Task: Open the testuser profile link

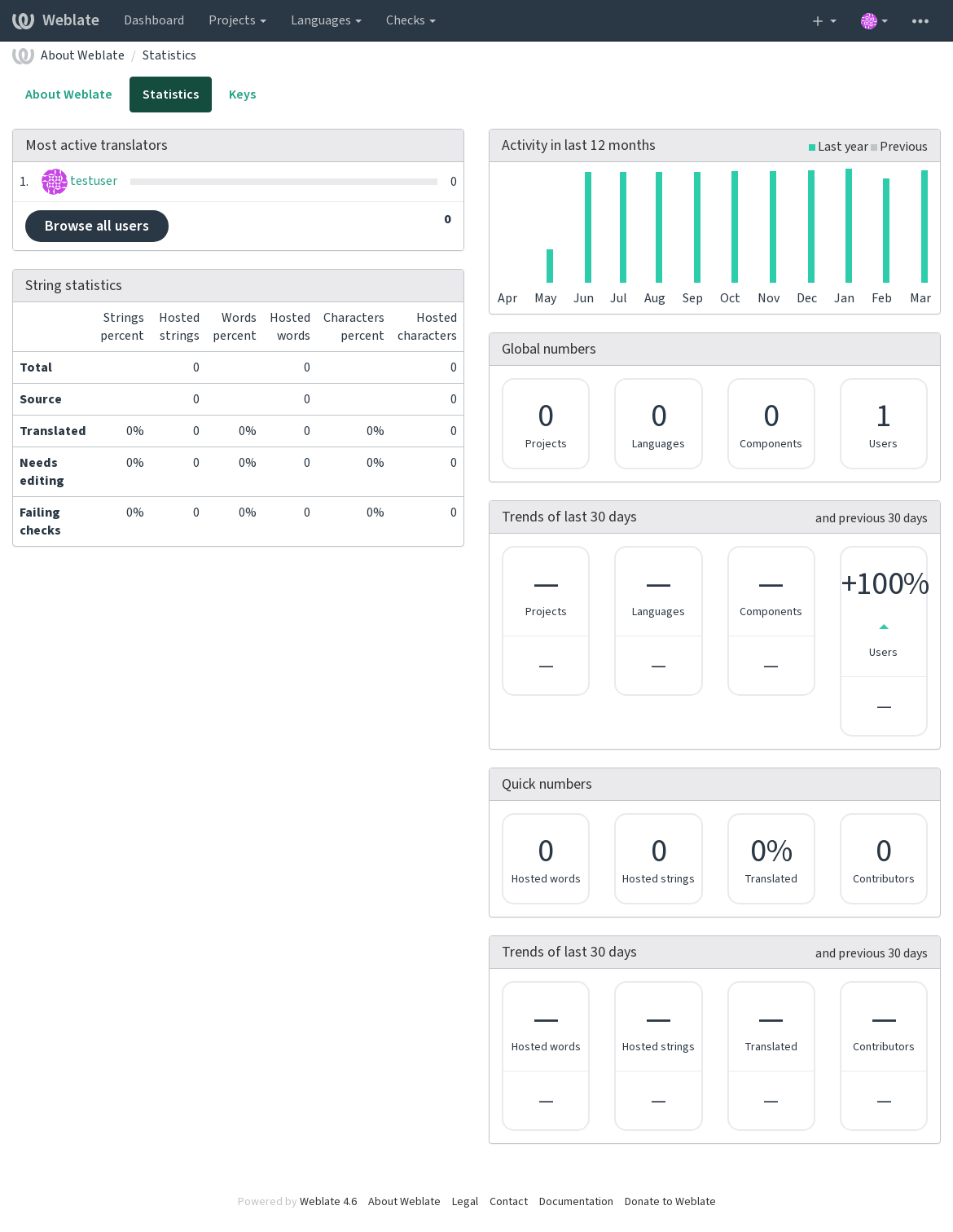Action: pos(94,181)
